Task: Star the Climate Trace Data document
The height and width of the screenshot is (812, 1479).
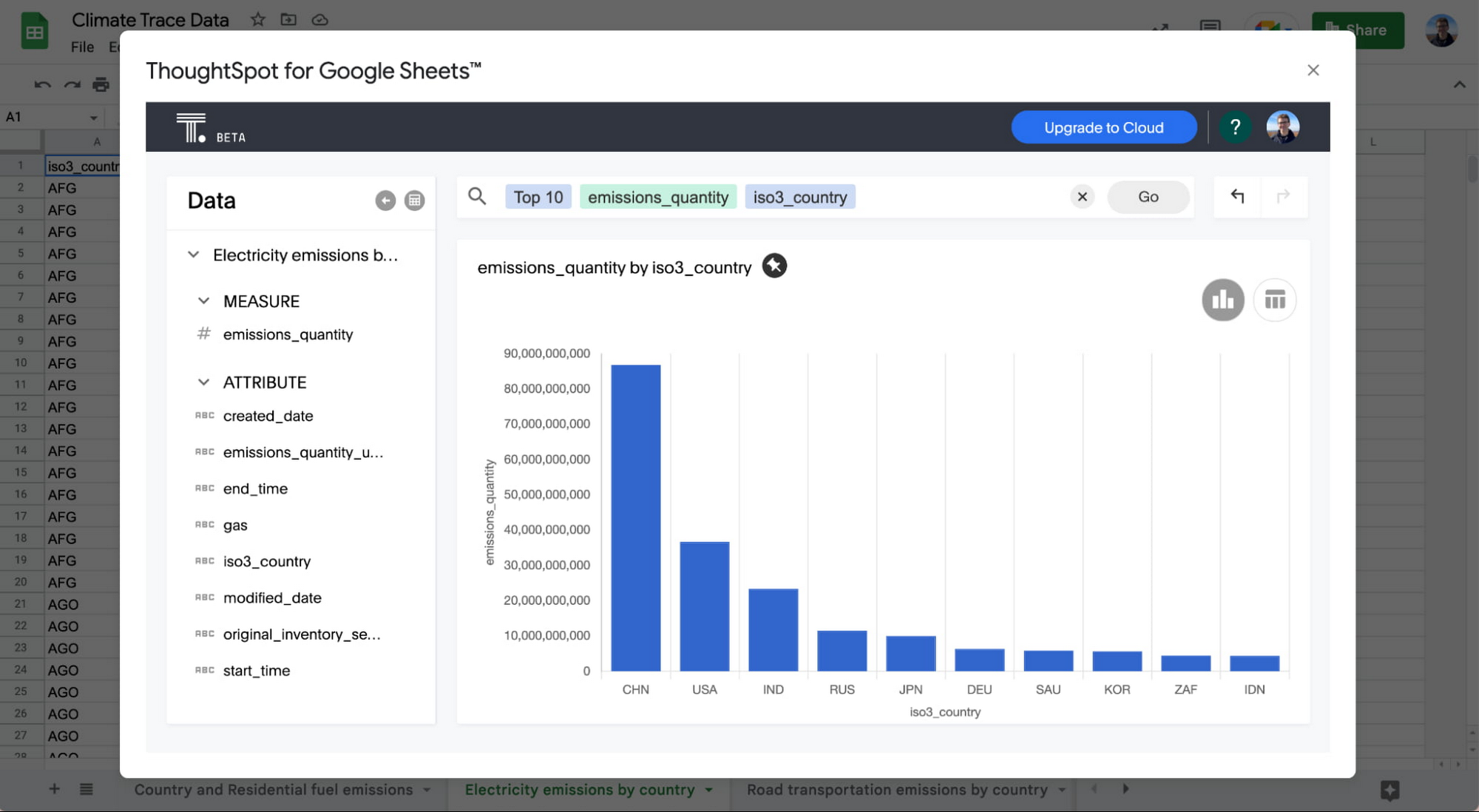Action: (257, 19)
